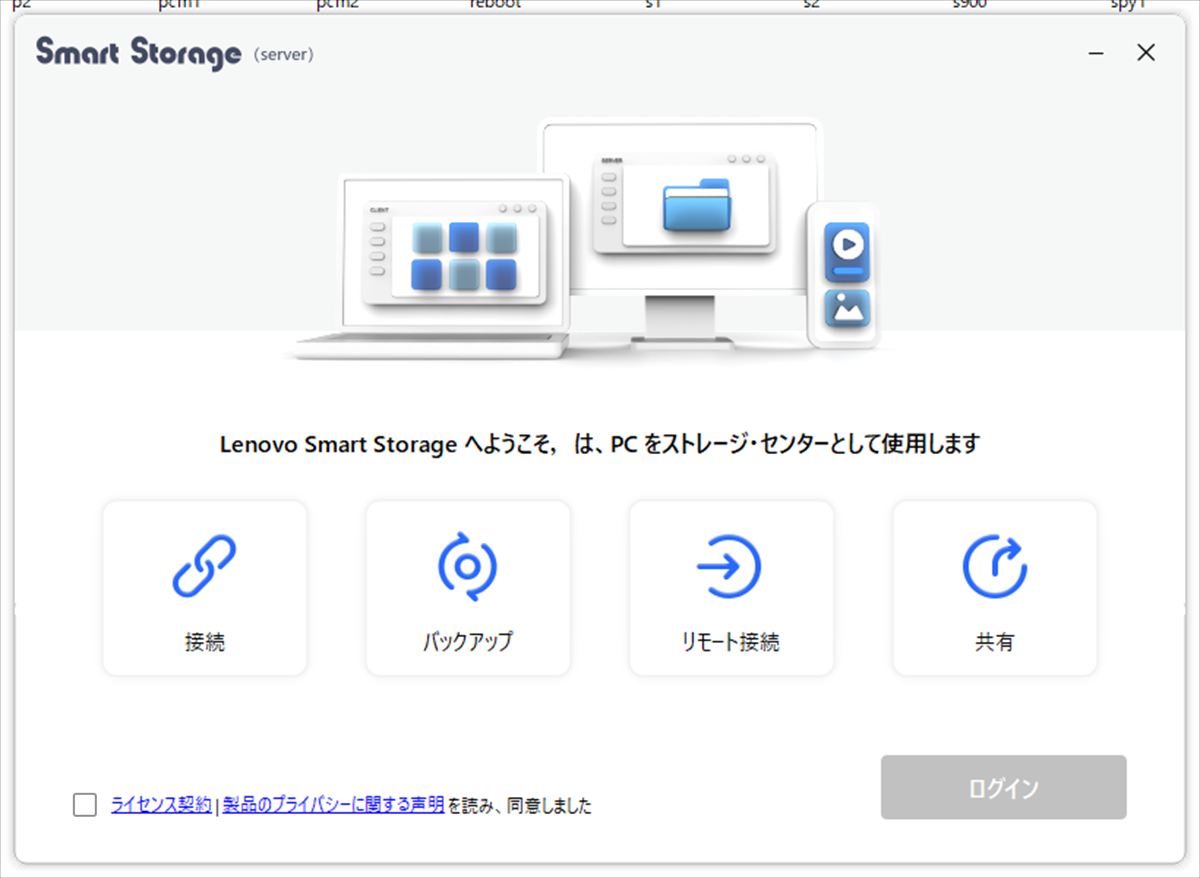
Task: Click the (server) label beside the logo
Action: point(284,55)
